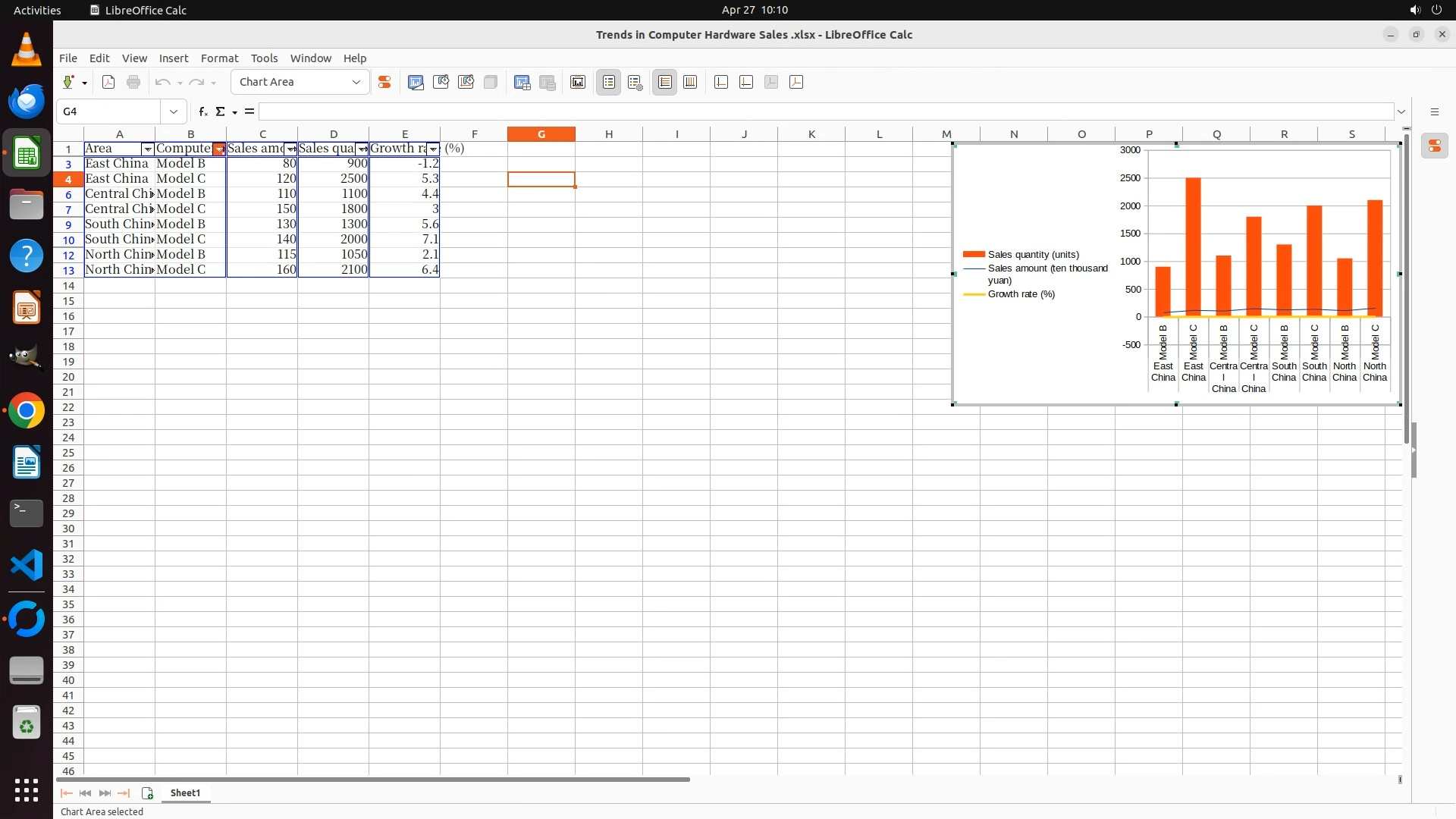Click orange Sales quantity legend swatch

pyautogui.click(x=974, y=255)
